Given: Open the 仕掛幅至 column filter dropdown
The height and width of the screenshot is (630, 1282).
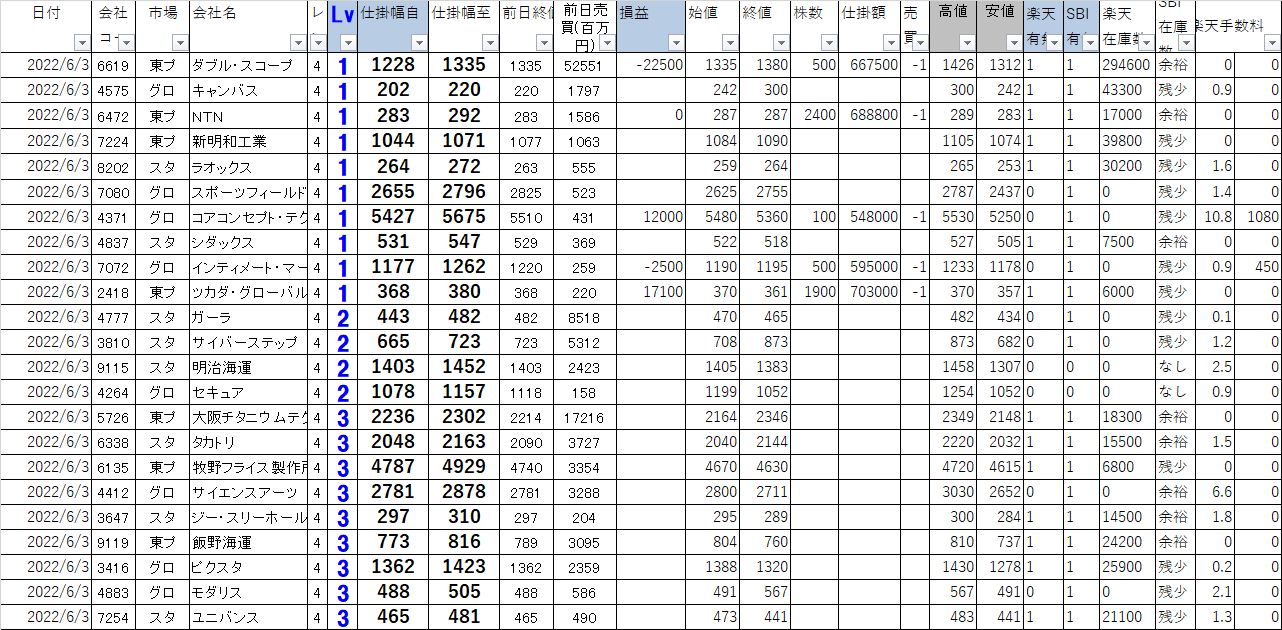Looking at the screenshot, I should 489,42.
